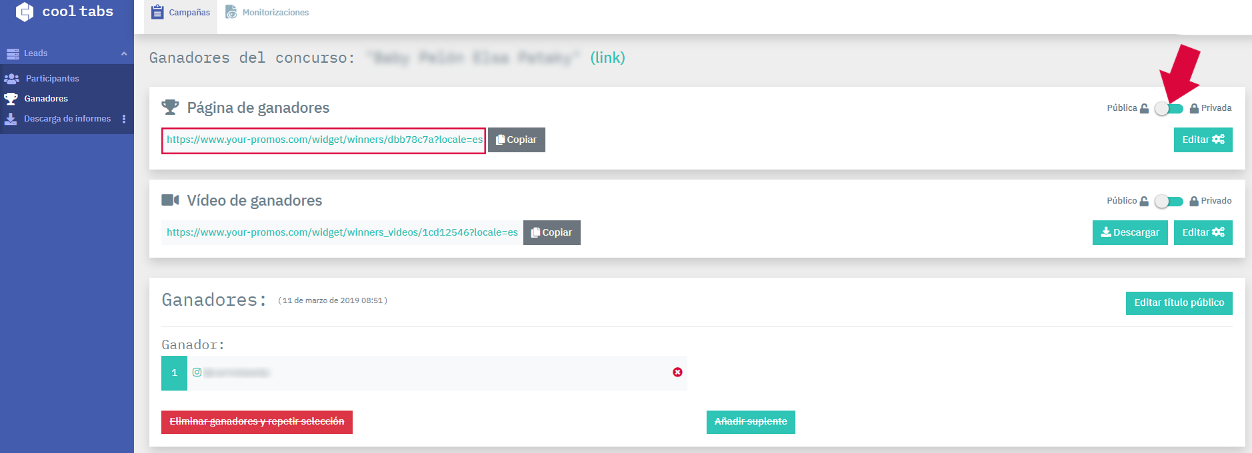Copy the winners page URL
1252x453 pixels.
[517, 140]
